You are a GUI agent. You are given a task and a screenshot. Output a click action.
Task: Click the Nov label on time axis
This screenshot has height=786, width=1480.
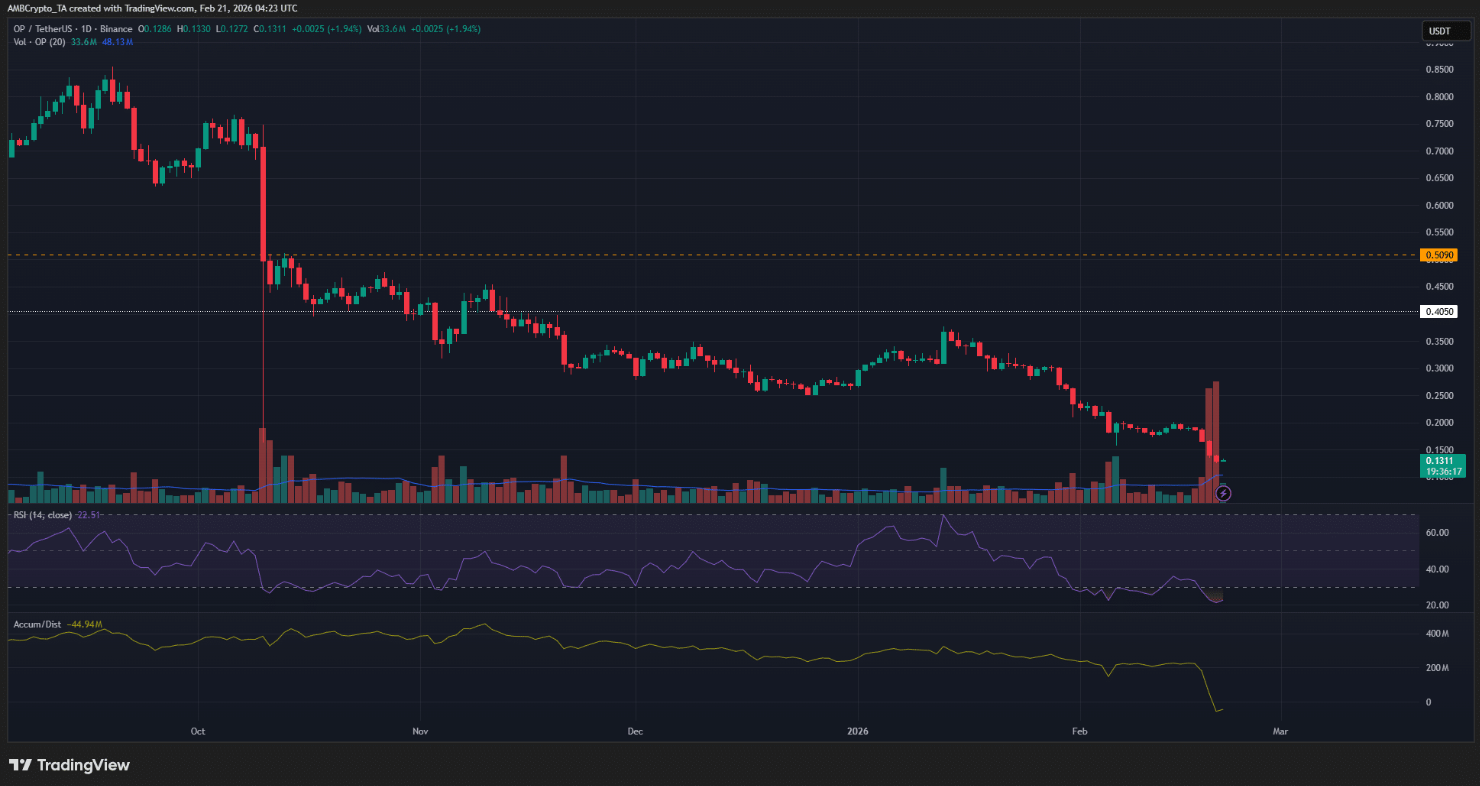421,732
